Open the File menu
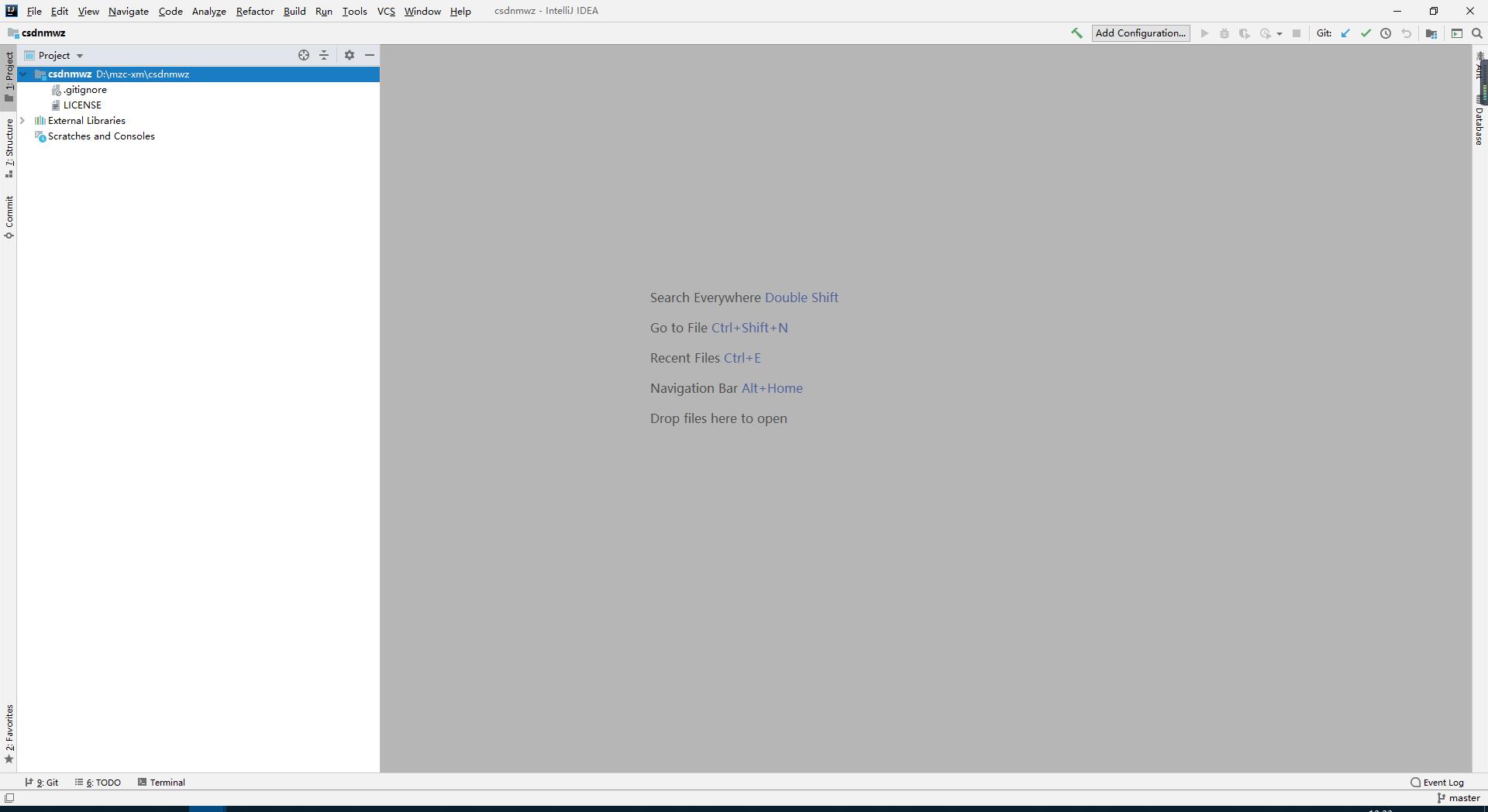Image resolution: width=1488 pixels, height=812 pixels. (x=34, y=11)
